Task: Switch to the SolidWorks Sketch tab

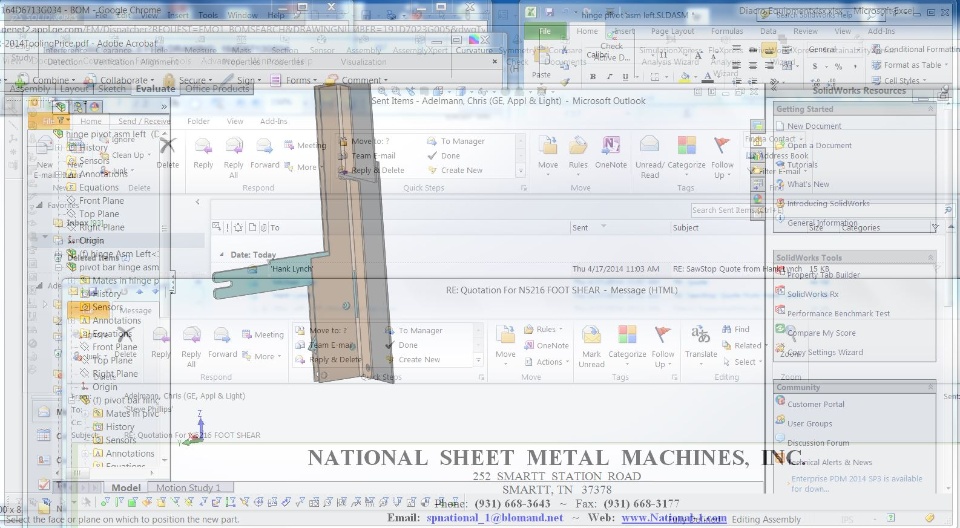Action: [x=112, y=89]
